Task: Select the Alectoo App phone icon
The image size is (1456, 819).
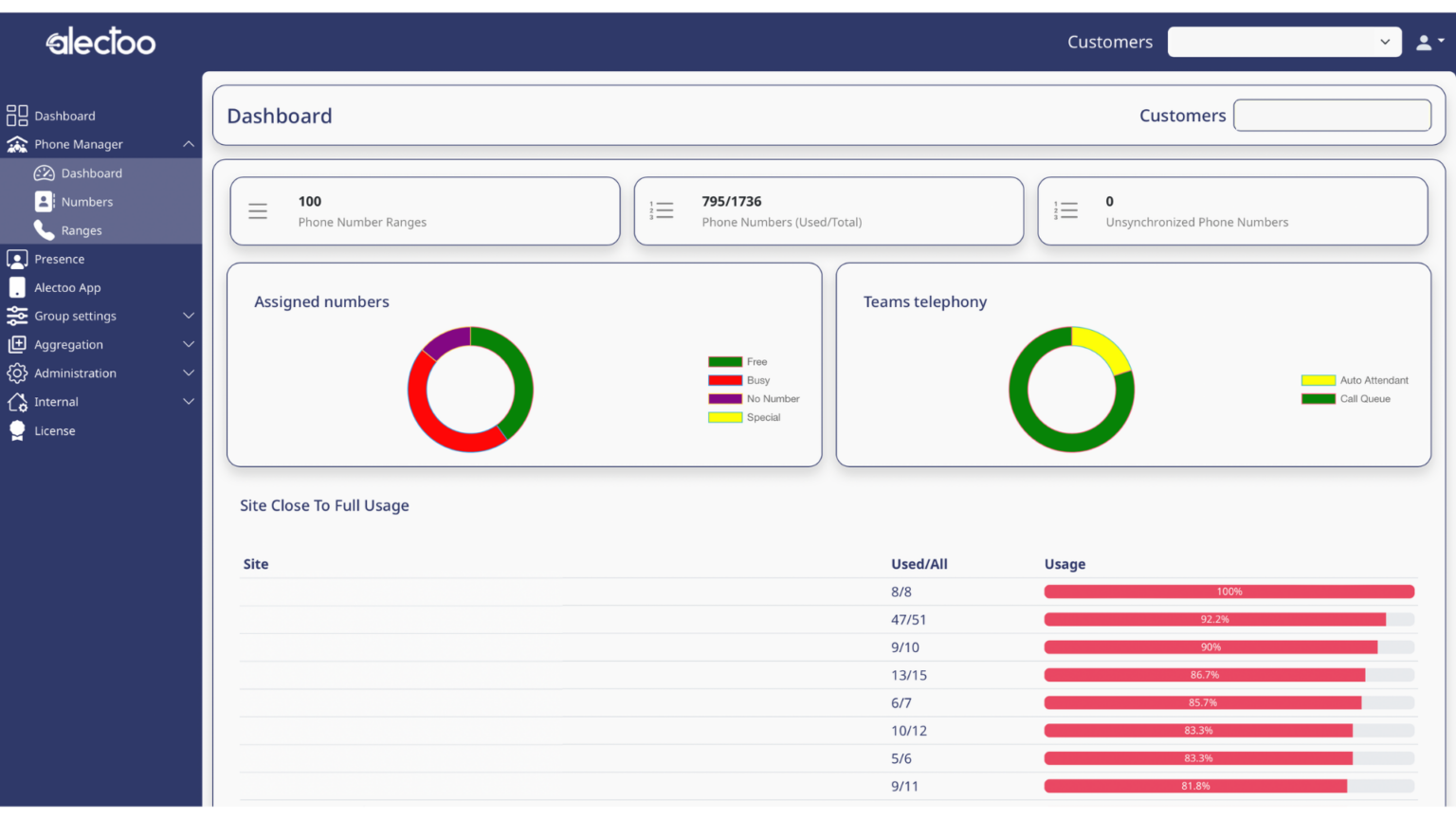Action: (x=17, y=287)
